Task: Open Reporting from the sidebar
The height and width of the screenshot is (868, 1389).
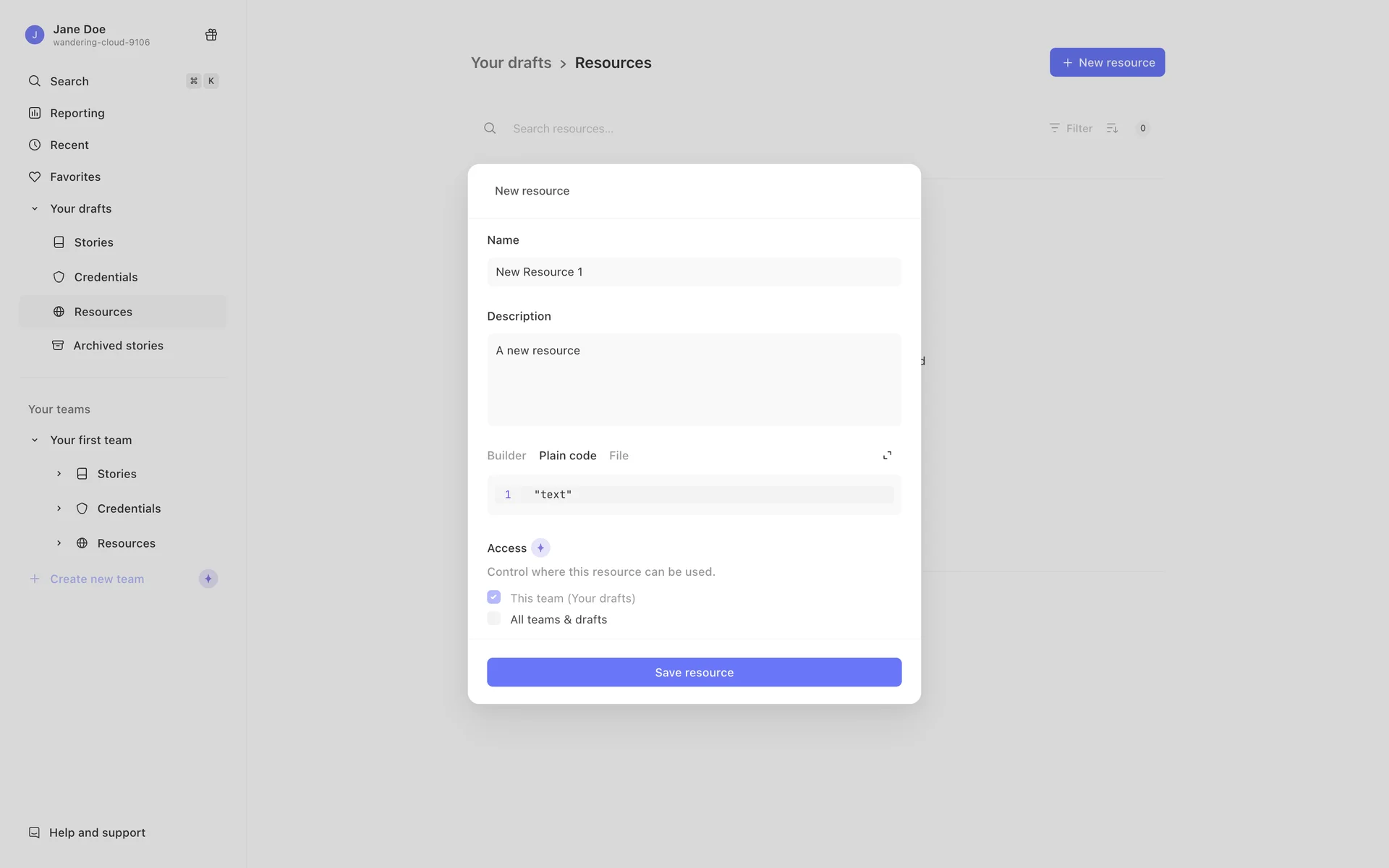Action: click(x=77, y=113)
